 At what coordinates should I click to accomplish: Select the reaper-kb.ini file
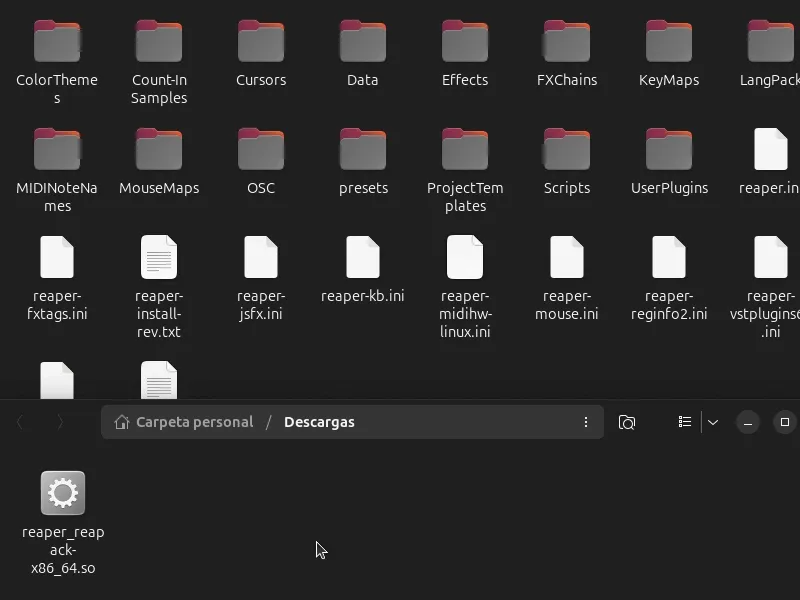point(363,257)
